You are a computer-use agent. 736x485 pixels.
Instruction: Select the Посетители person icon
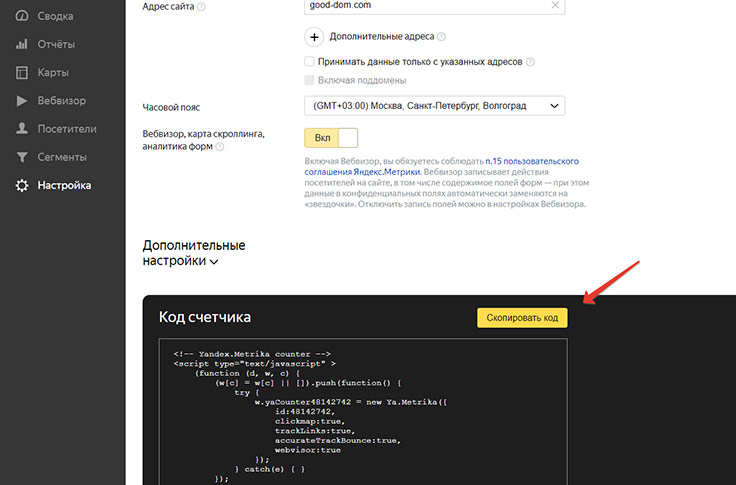(21, 129)
